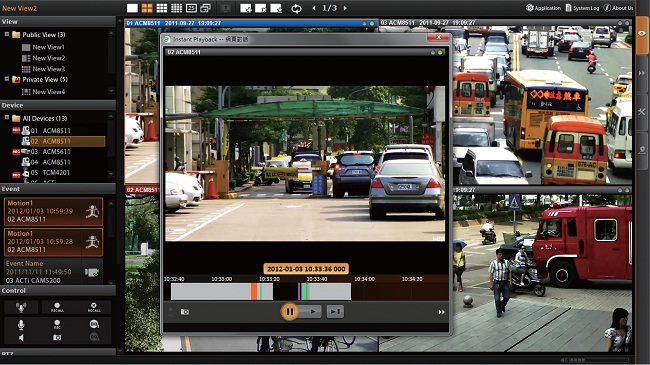650x365 pixels.
Task: Open the Motion1 10:59:39 event entry
Action: pos(53,211)
